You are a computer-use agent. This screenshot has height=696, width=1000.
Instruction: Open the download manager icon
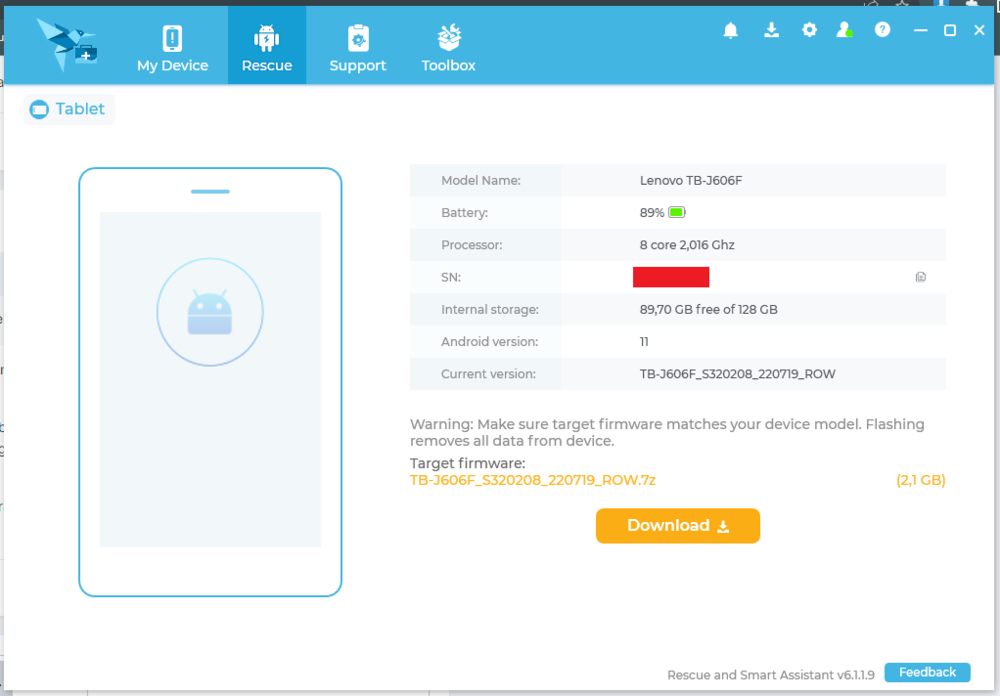coord(771,30)
